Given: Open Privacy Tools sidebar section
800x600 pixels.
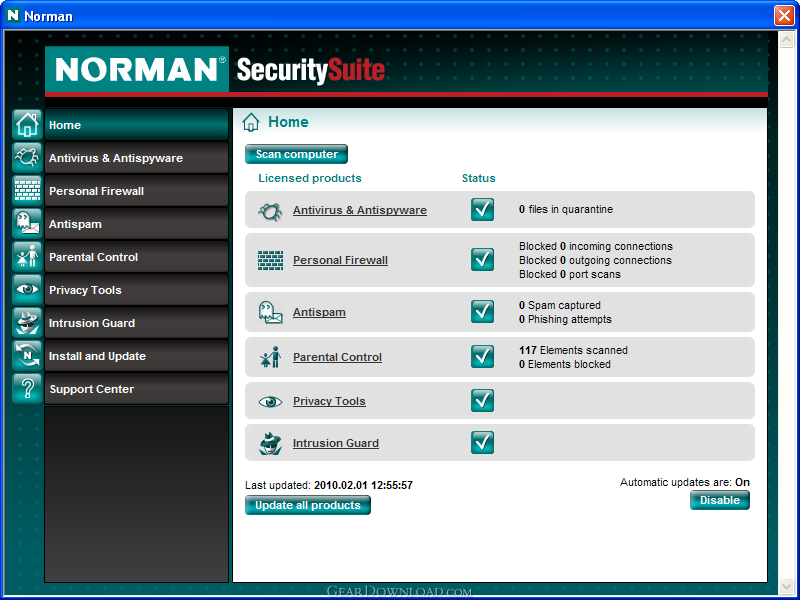Looking at the screenshot, I should [x=136, y=290].
